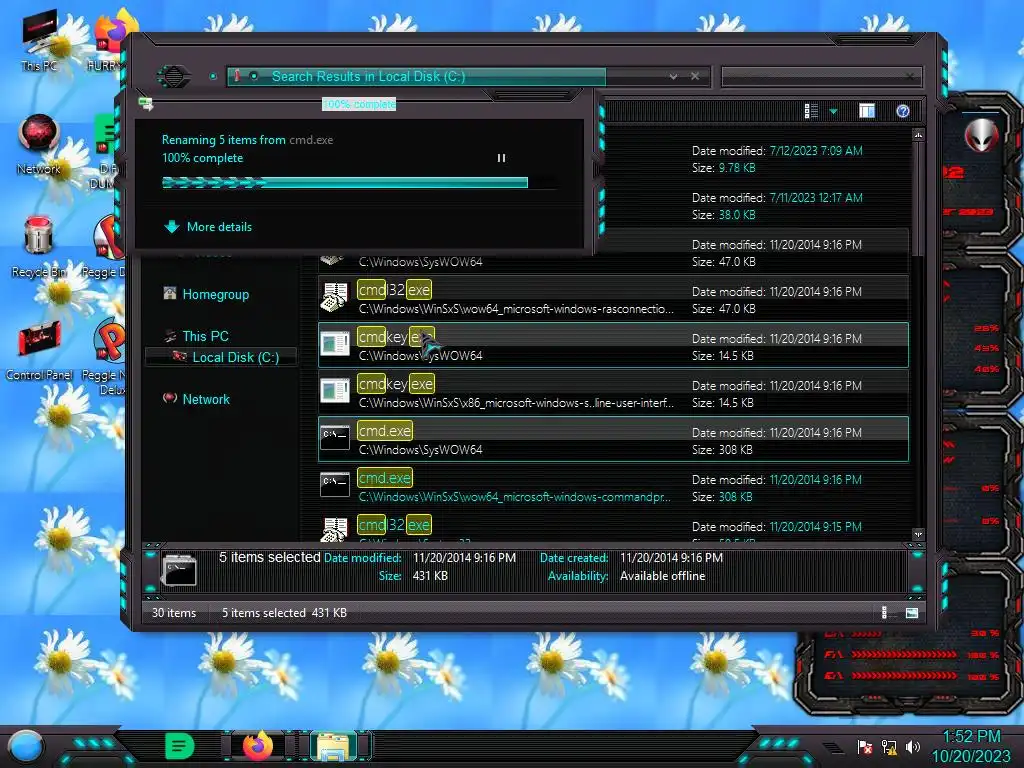This screenshot has height=768, width=1024.
Task: Click the console icon of WinSxS cmd.exe
Action: click(335, 485)
